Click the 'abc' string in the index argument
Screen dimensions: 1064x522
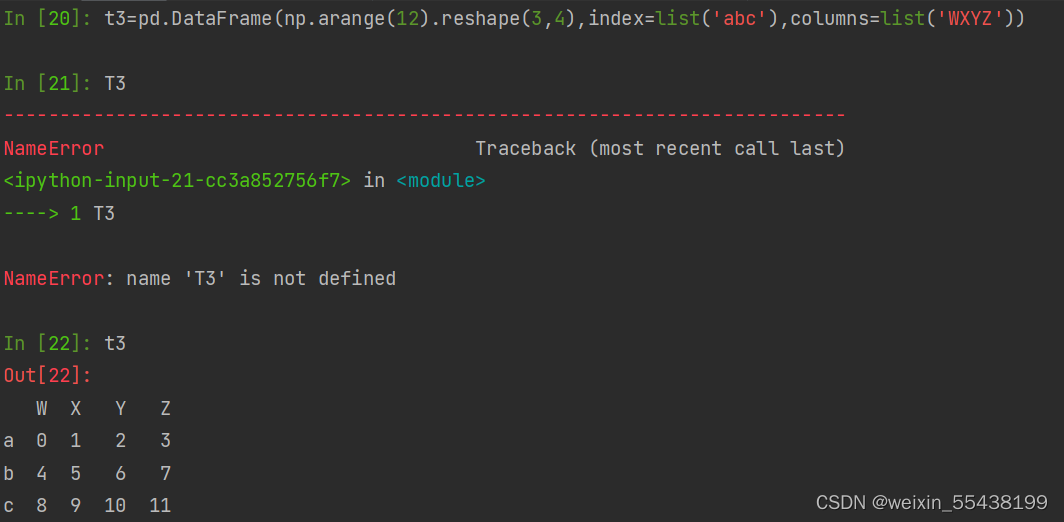[x=738, y=19]
